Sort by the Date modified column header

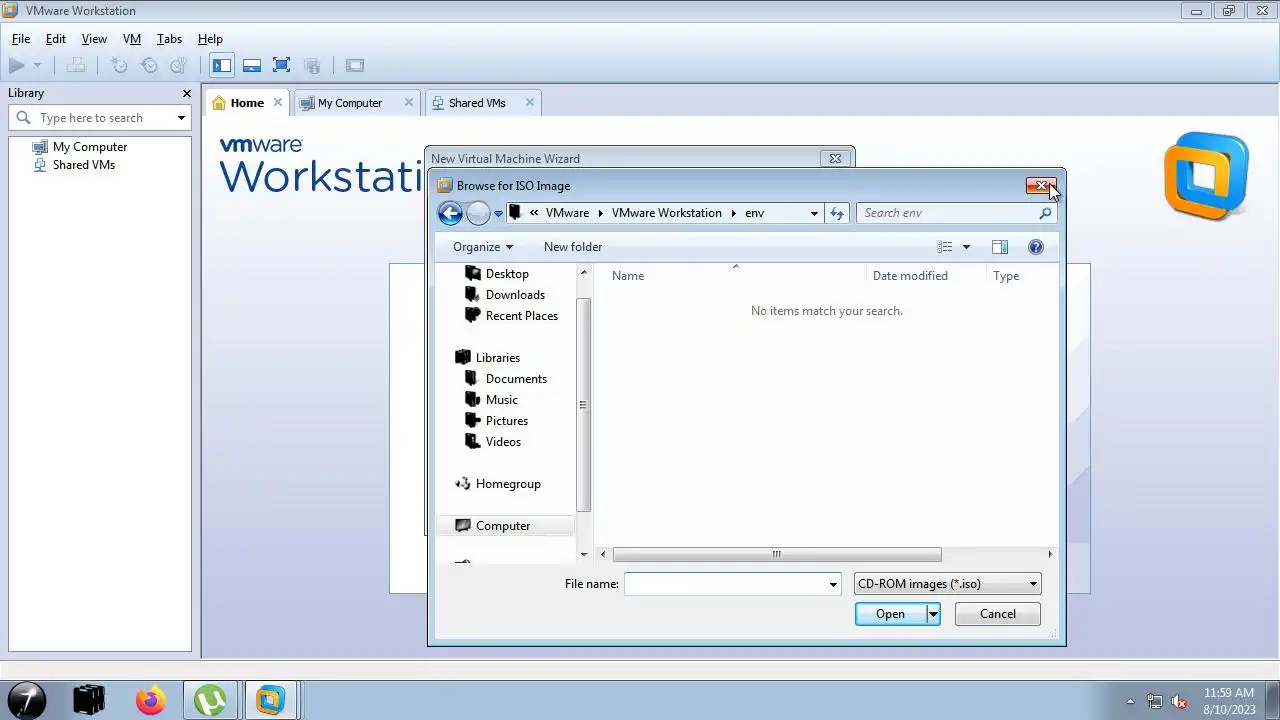910,276
